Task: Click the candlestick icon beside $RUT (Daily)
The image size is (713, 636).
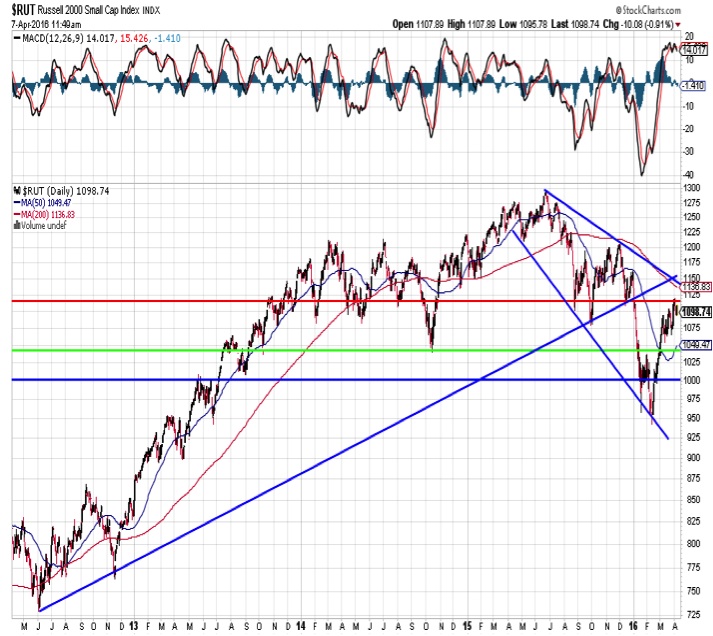Action: click(x=17, y=191)
